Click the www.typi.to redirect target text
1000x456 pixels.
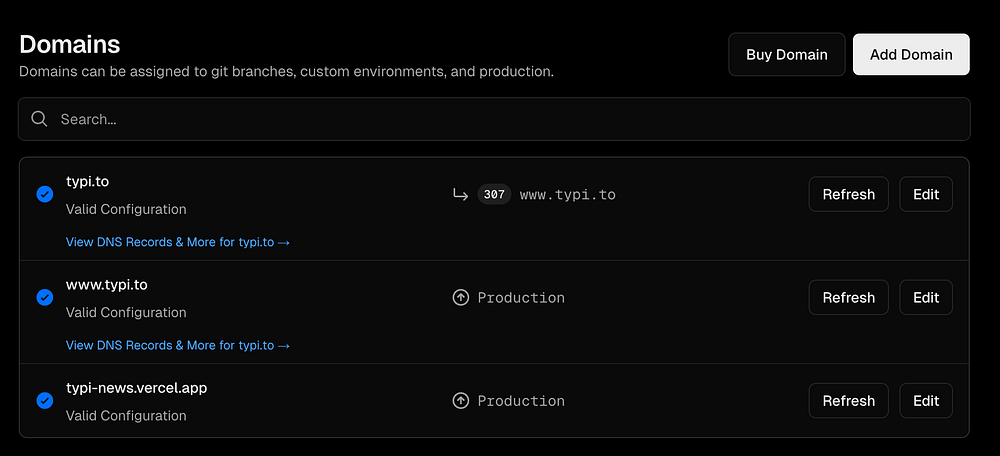(x=568, y=195)
